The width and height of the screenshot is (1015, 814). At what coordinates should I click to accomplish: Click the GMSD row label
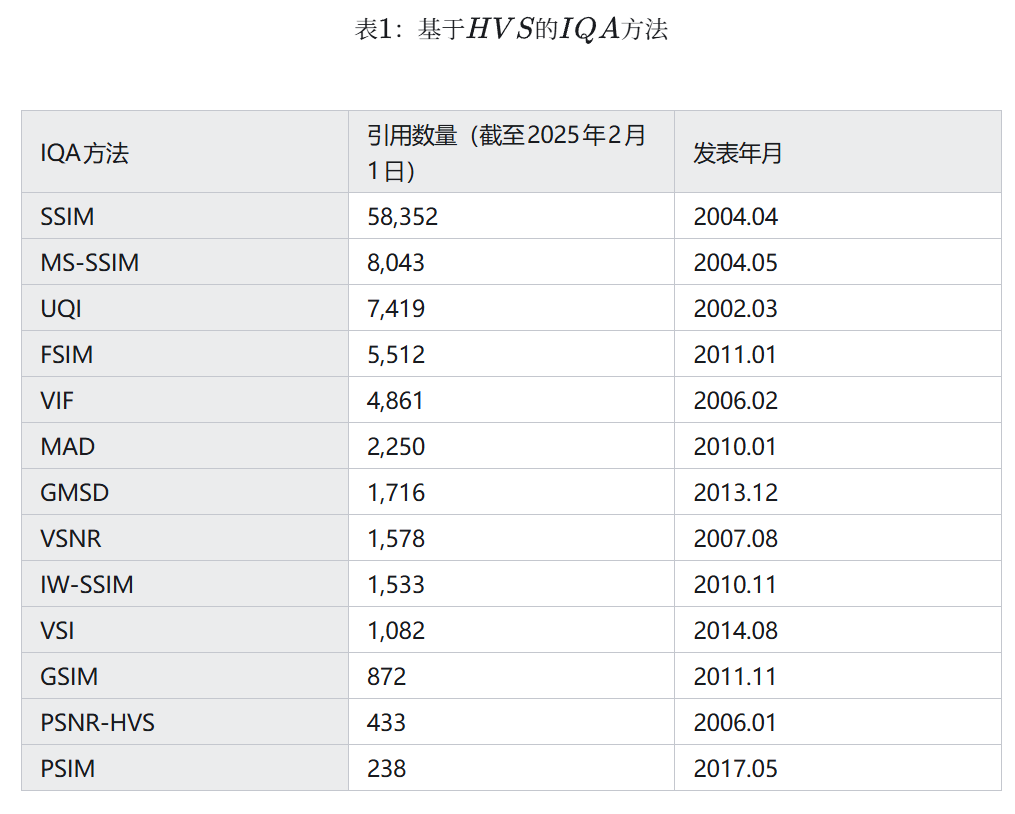point(75,493)
